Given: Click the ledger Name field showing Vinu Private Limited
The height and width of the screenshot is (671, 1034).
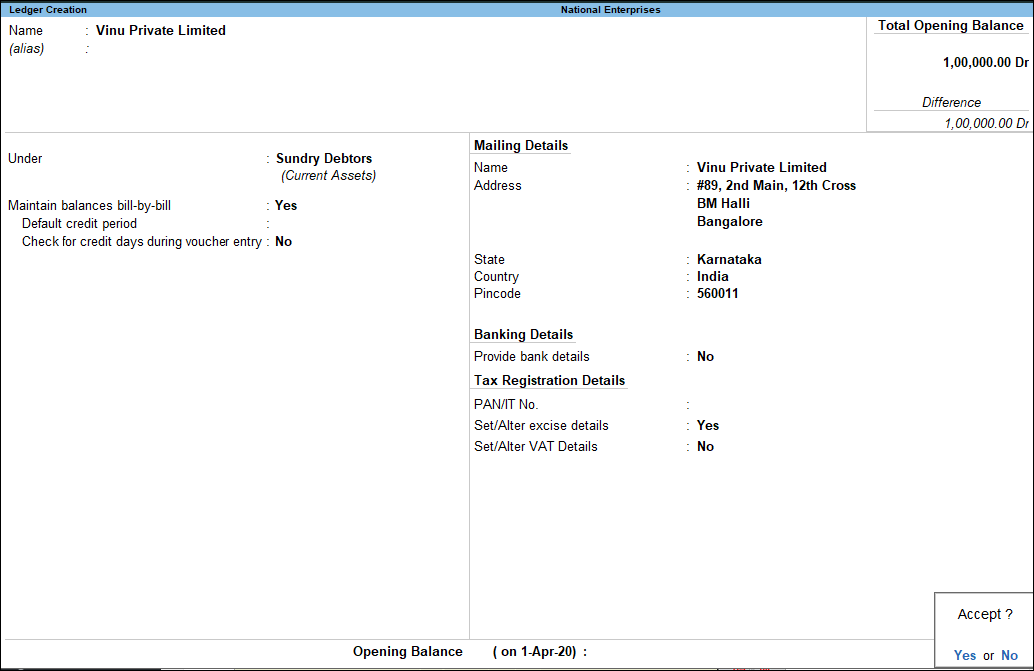Looking at the screenshot, I should [160, 30].
